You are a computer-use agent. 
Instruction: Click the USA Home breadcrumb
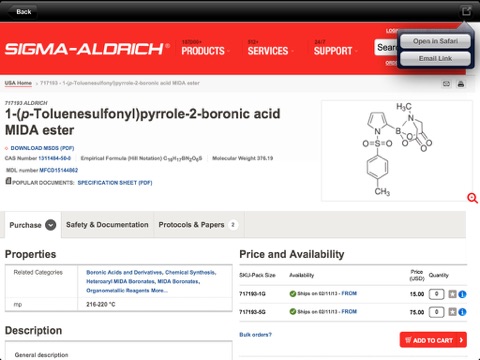coord(18,83)
